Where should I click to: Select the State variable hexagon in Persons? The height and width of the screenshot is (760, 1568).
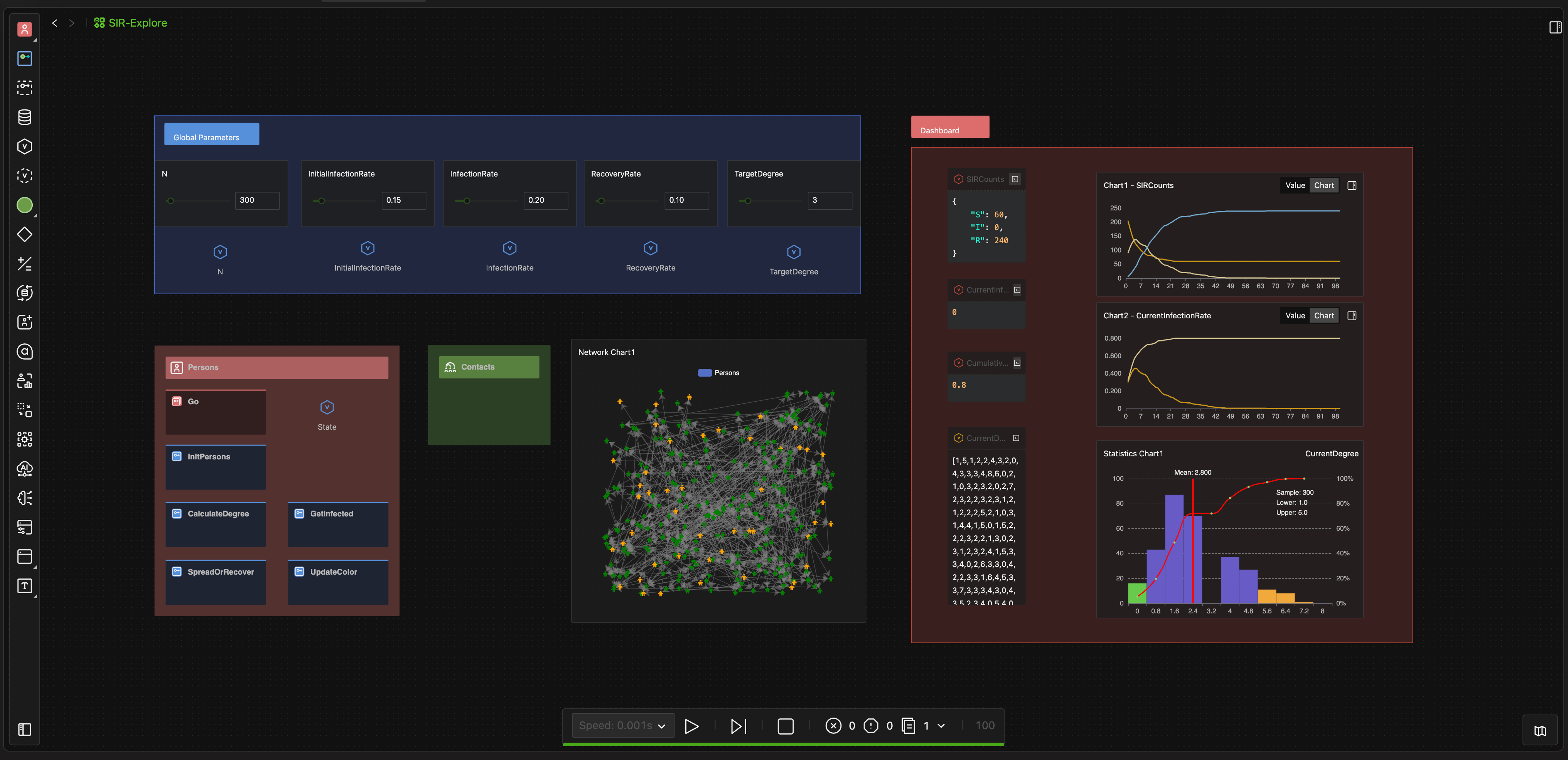coord(327,408)
